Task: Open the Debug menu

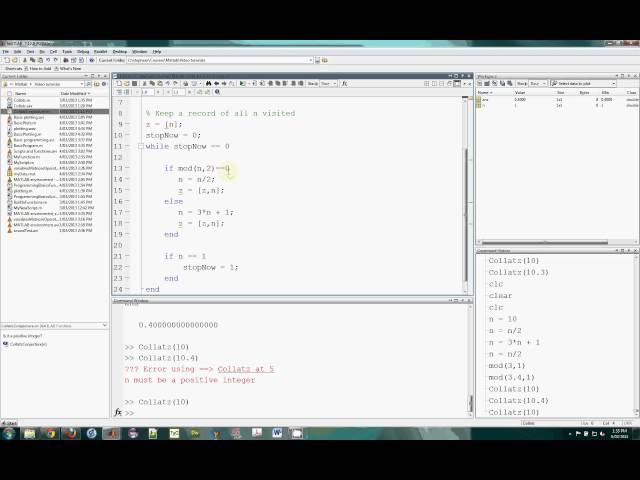Action: (x=83, y=52)
